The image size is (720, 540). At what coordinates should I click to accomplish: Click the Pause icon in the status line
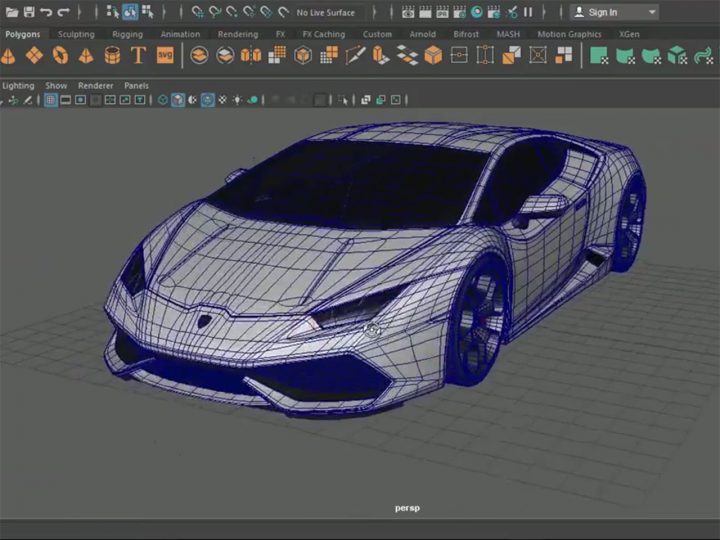[528, 12]
